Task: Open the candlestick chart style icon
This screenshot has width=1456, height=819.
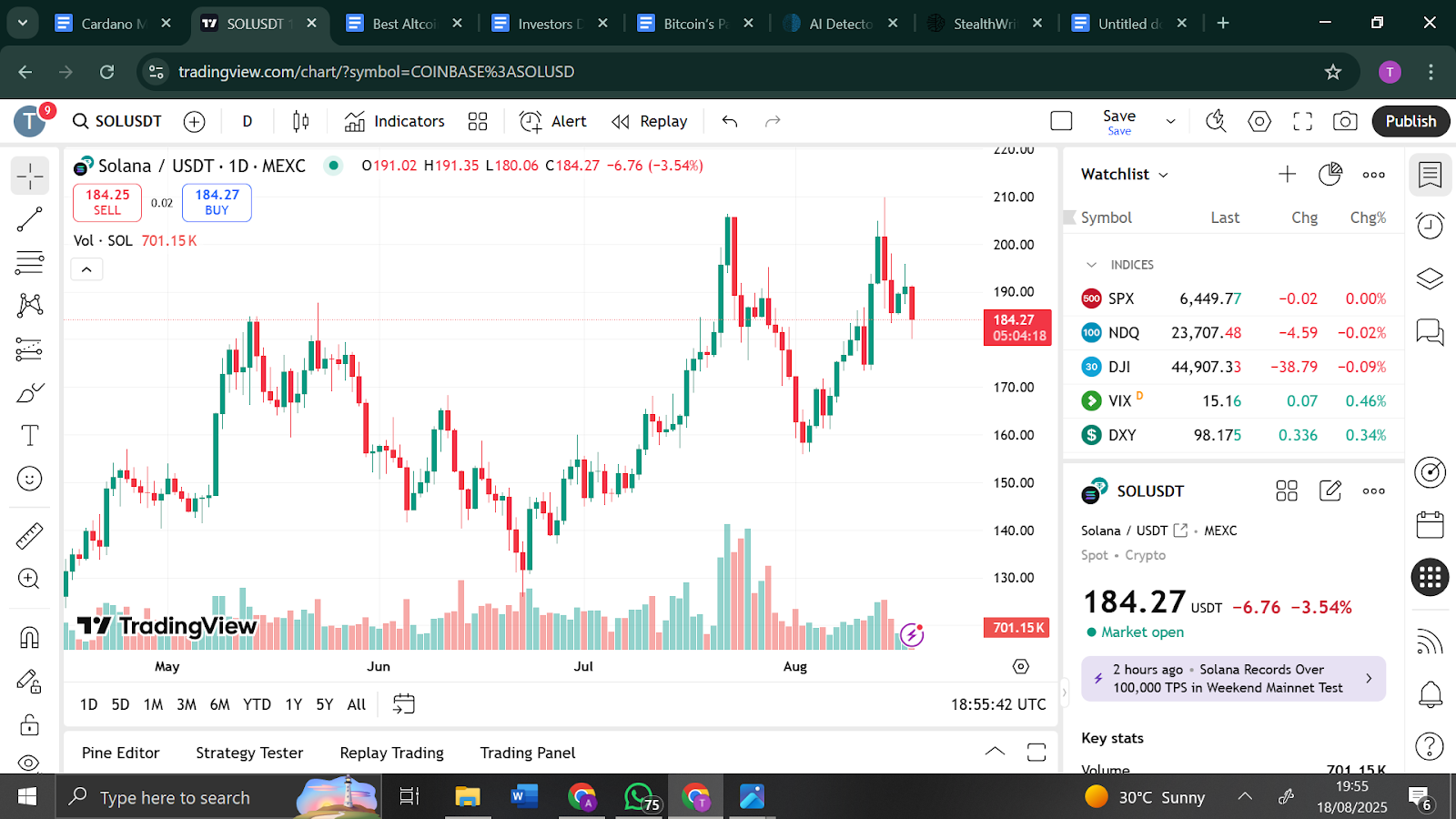Action: (300, 121)
